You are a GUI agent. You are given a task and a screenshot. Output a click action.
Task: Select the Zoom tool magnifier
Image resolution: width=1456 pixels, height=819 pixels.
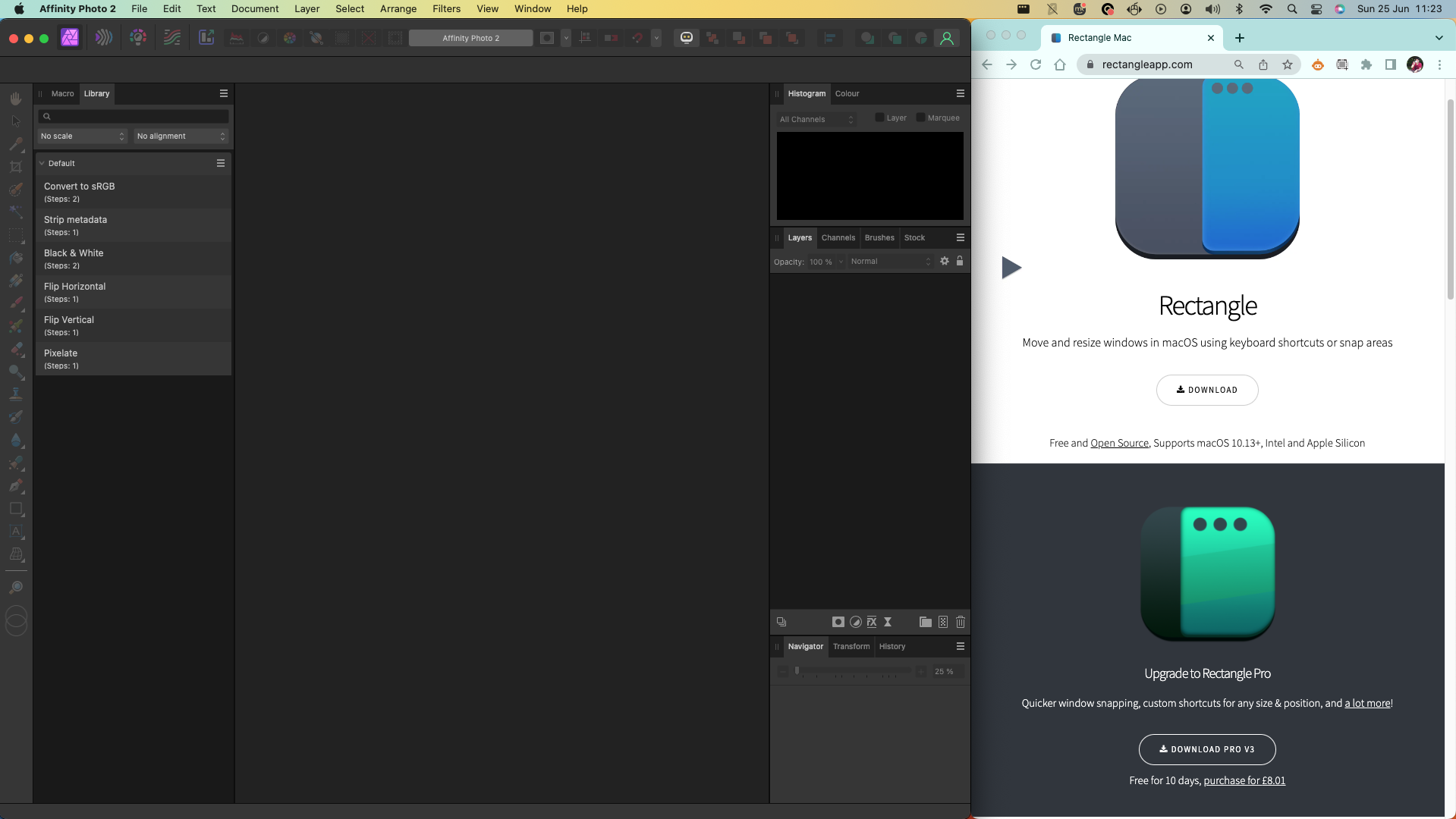tap(16, 588)
